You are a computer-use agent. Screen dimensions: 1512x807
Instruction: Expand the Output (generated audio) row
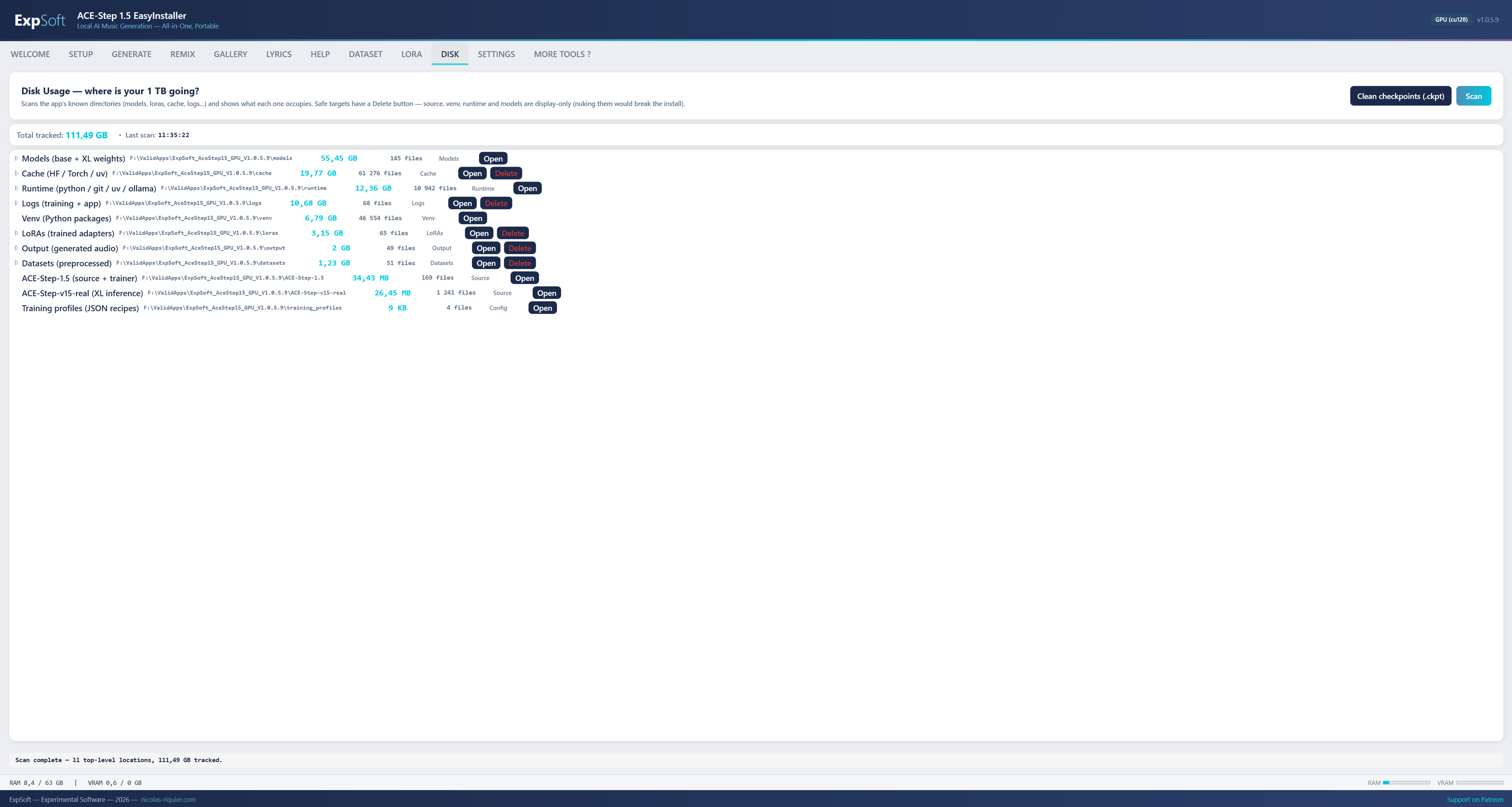coord(17,248)
